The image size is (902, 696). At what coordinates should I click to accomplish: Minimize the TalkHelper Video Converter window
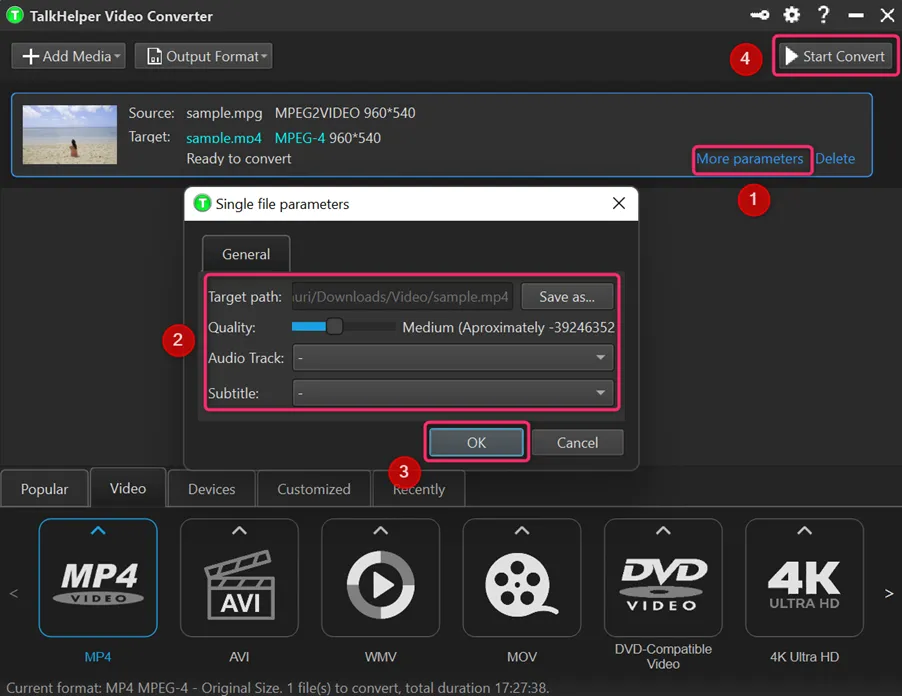(x=855, y=16)
